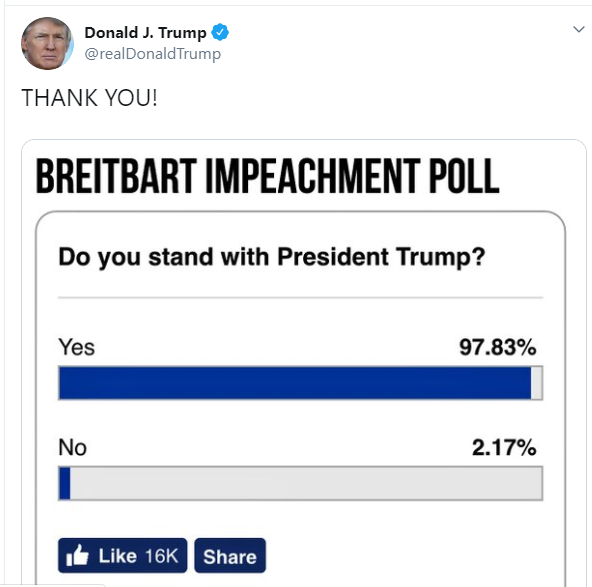Image resolution: width=592 pixels, height=587 pixels.
Task: Click the 16K like count
Action: [161, 556]
